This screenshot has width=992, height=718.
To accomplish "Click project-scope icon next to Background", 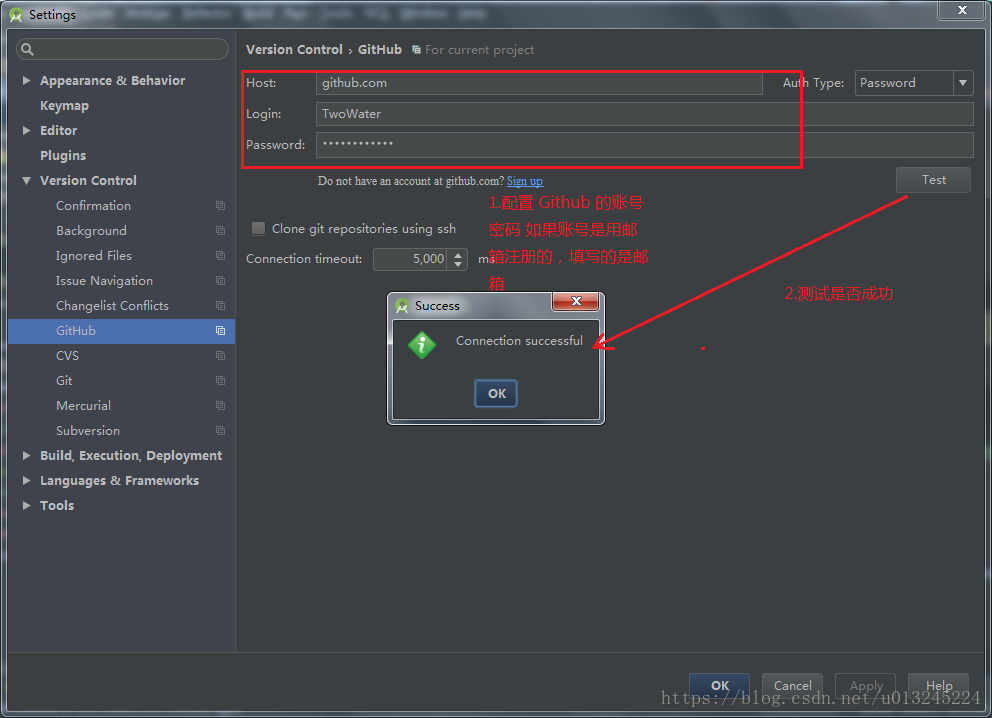I will (x=220, y=231).
